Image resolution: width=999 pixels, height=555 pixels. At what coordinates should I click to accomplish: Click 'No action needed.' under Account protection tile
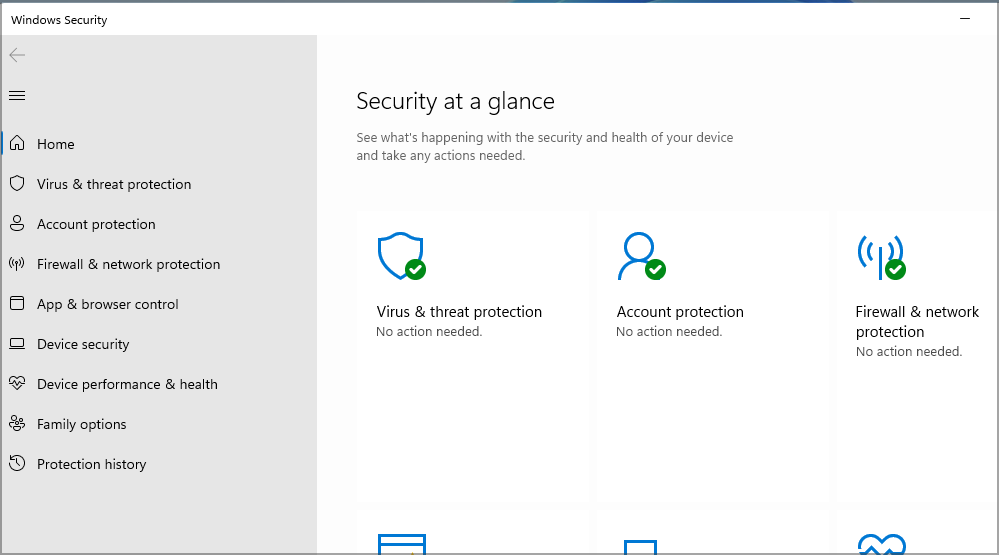[x=669, y=331]
